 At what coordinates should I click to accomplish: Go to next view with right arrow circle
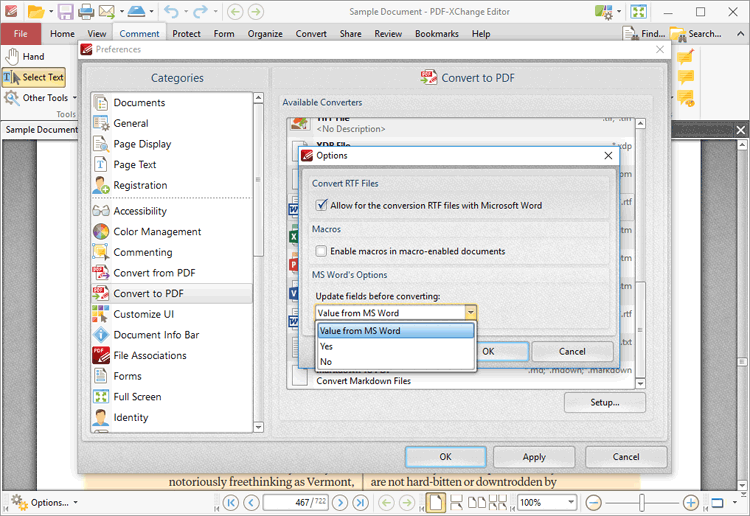coord(256,11)
